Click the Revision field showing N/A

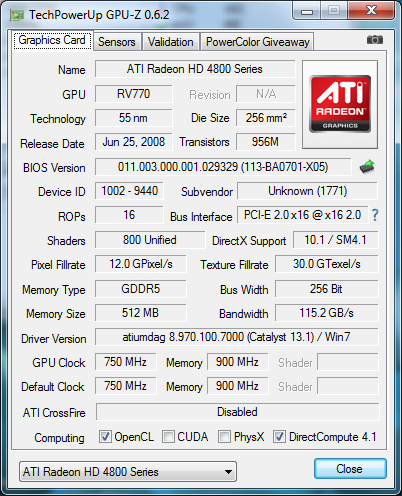point(266,94)
